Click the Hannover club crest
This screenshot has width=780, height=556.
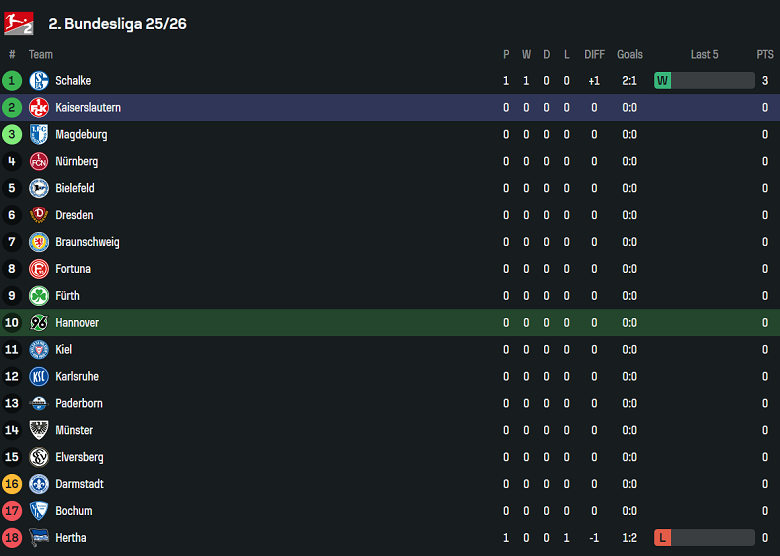(39, 323)
